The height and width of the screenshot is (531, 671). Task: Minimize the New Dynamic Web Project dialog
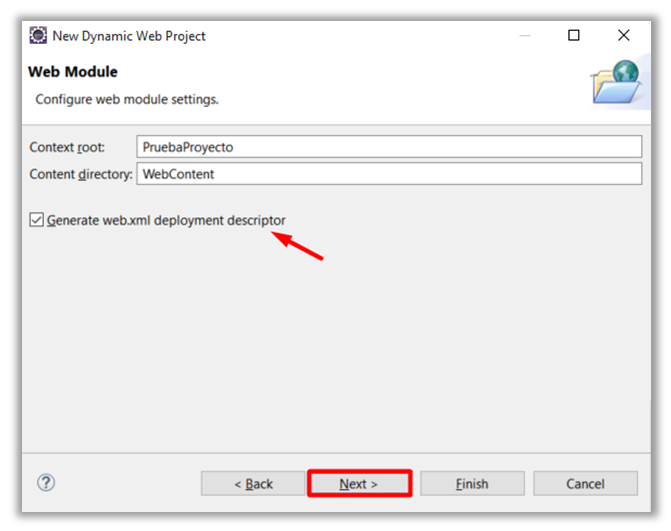coord(525,35)
